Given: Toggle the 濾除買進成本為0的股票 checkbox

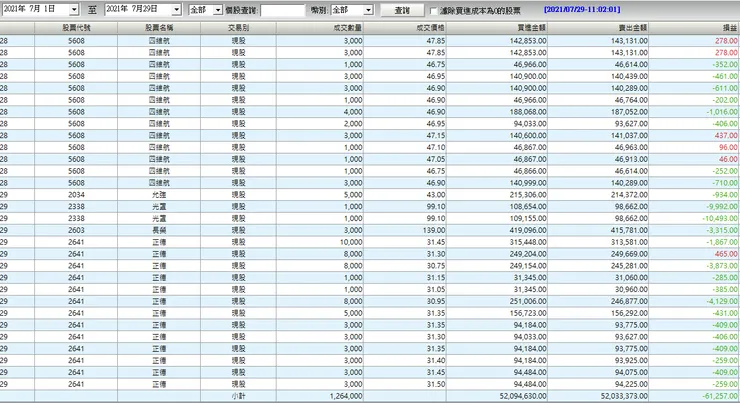Looking at the screenshot, I should (x=434, y=10).
